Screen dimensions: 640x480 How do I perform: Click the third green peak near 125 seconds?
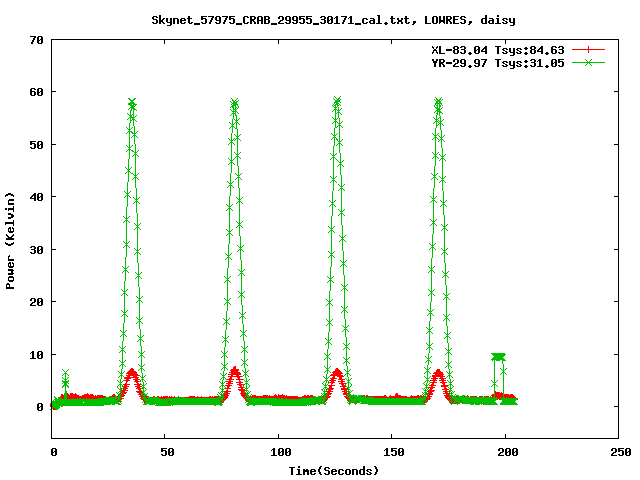pyautogui.click(x=337, y=101)
